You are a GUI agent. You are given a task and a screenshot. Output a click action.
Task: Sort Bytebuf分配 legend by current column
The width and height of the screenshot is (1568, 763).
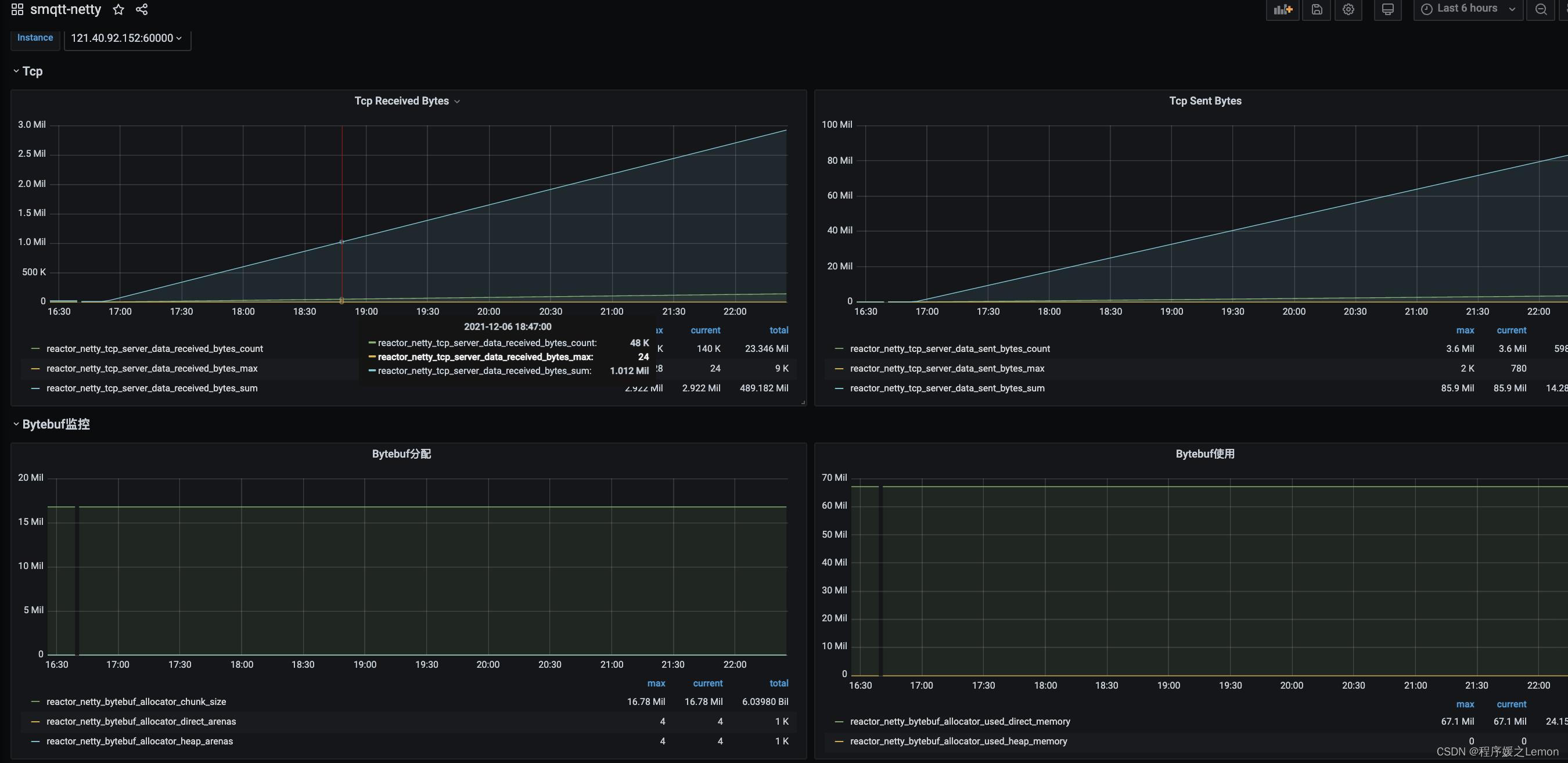708,684
